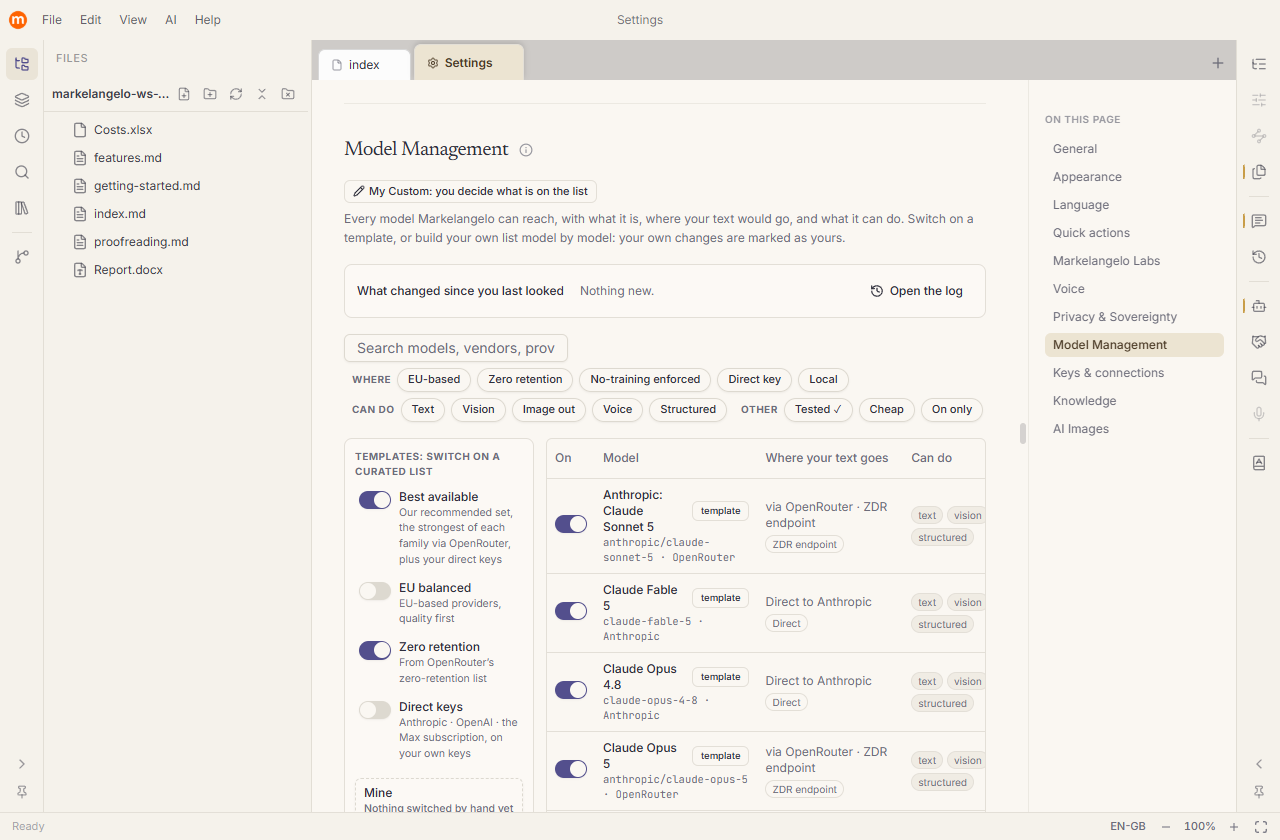1280x840 pixels.
Task: Zoom out with the minus control
Action: click(x=1166, y=827)
